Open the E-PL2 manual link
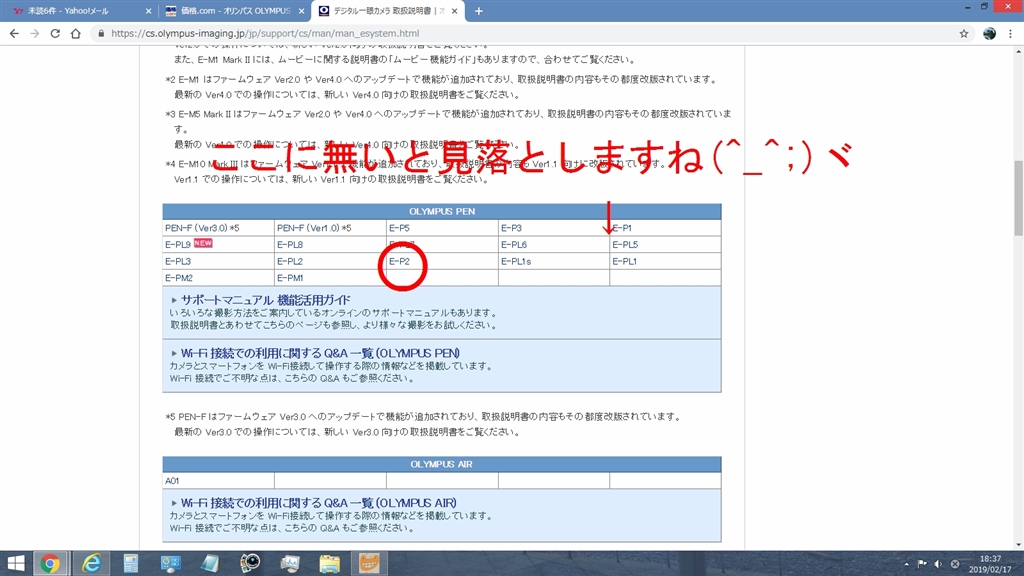The image size is (1024, 576). click(290, 261)
